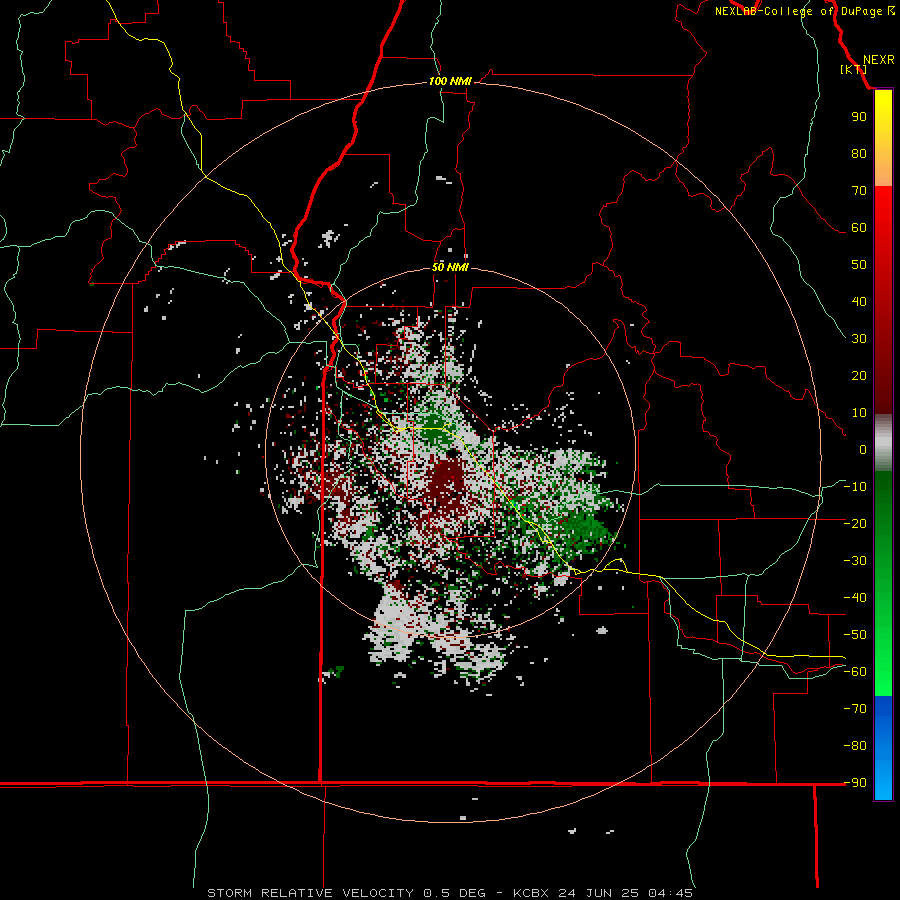Click the scale's 50 value label
Viewport: 900px width, 900px height.
click(859, 265)
